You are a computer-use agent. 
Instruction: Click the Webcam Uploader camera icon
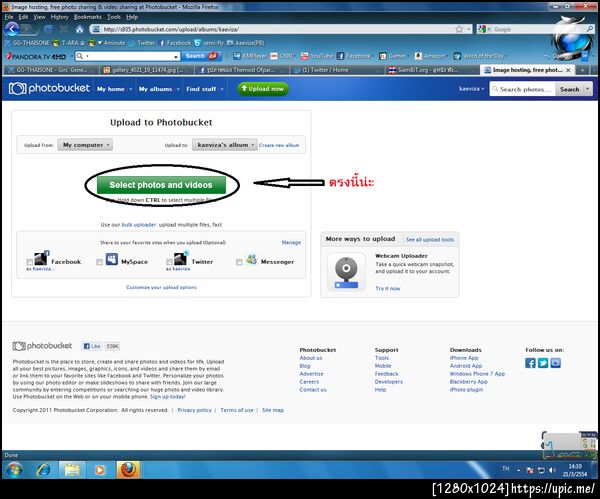pos(346,272)
